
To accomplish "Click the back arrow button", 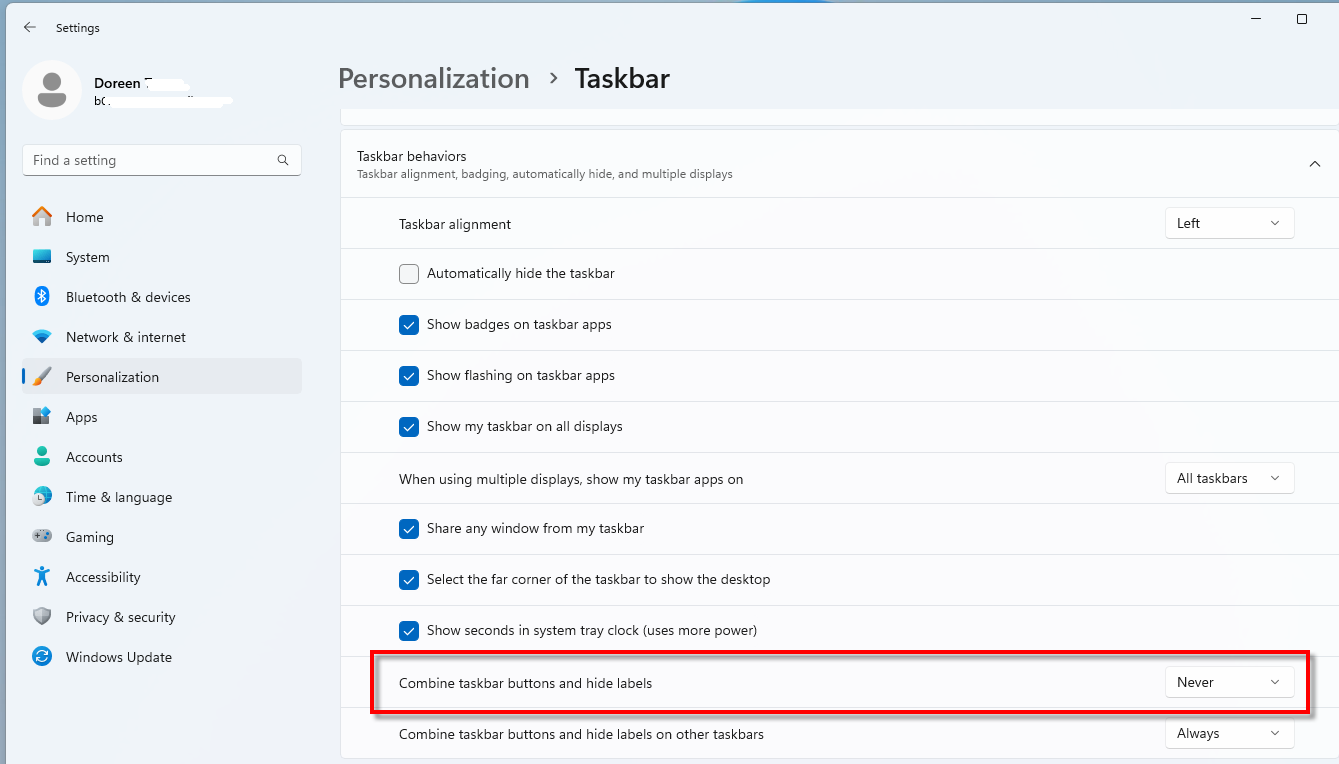I will pyautogui.click(x=29, y=27).
